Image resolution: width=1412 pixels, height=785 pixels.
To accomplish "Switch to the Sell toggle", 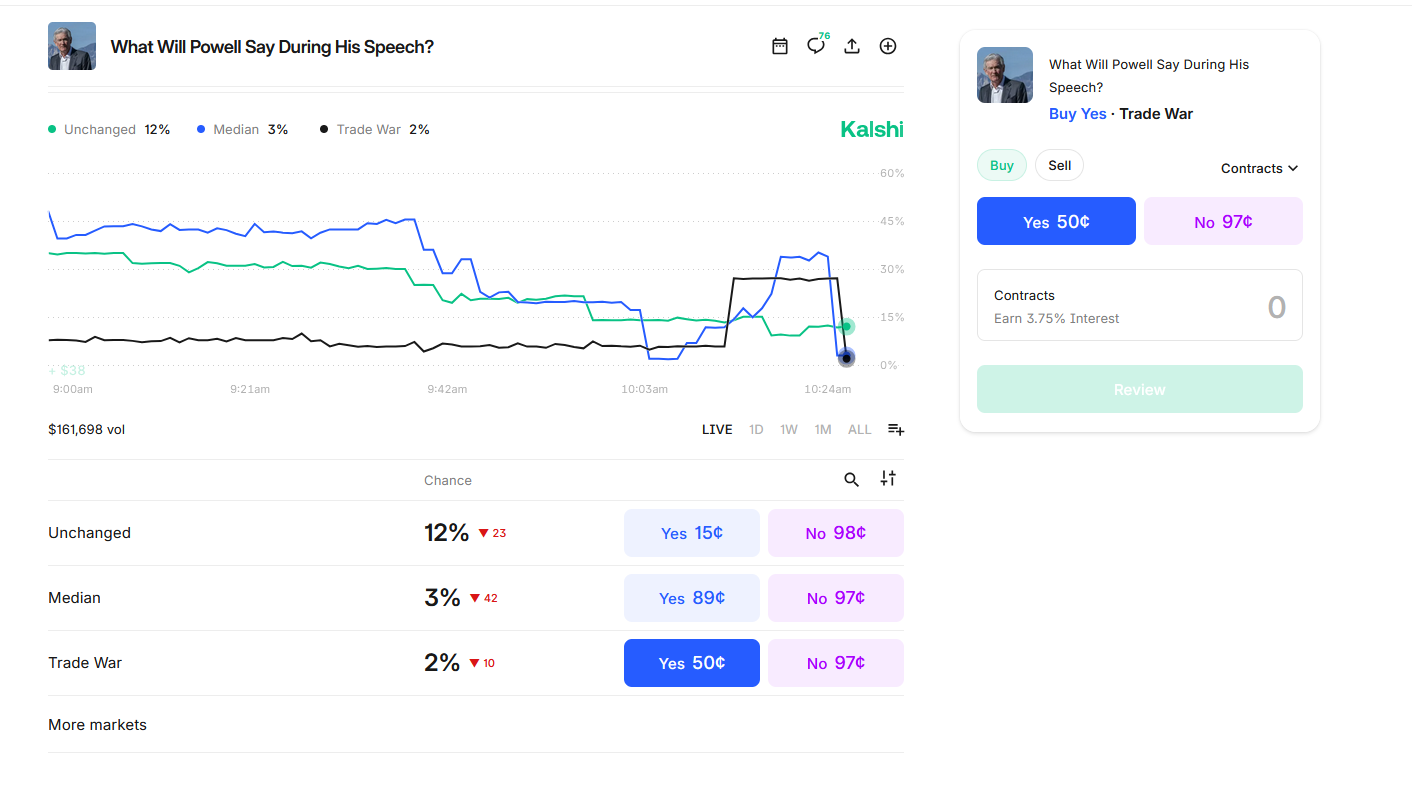I will point(1059,166).
